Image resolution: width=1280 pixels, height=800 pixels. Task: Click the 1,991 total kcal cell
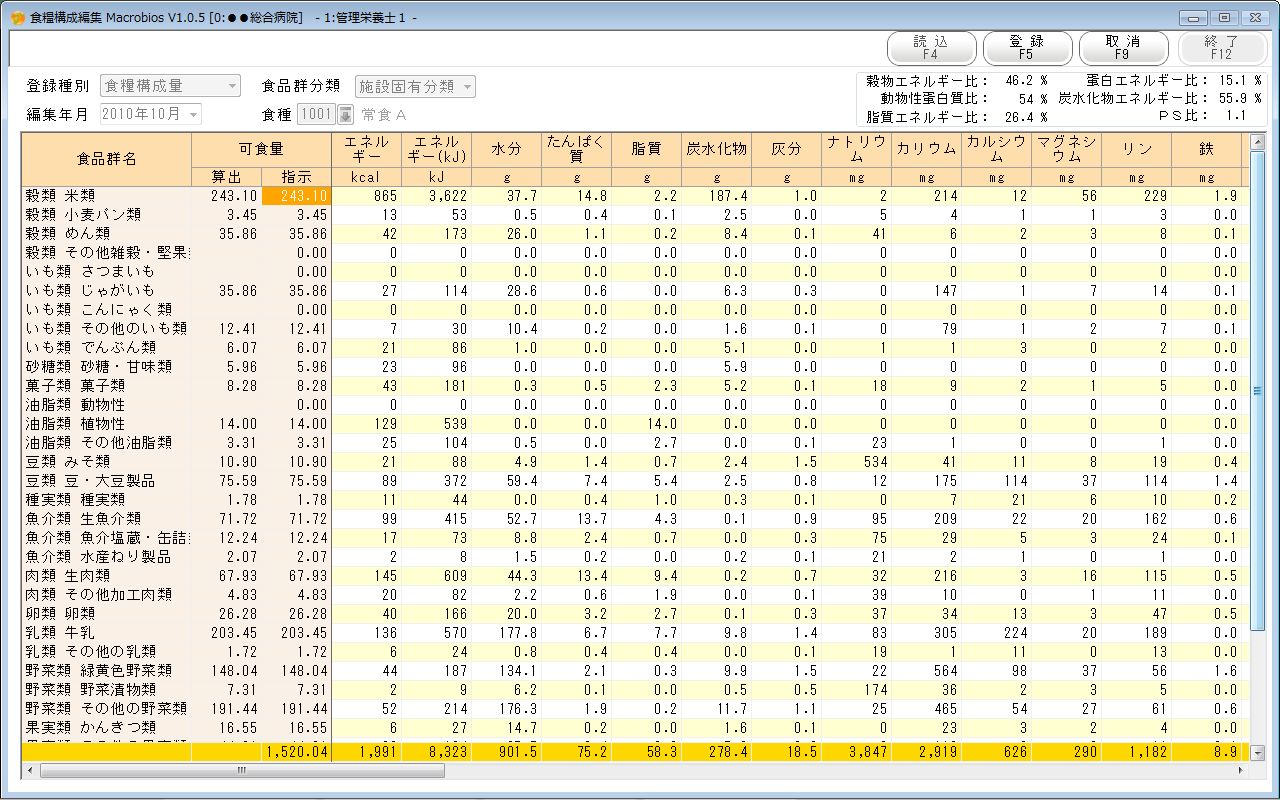[x=366, y=753]
